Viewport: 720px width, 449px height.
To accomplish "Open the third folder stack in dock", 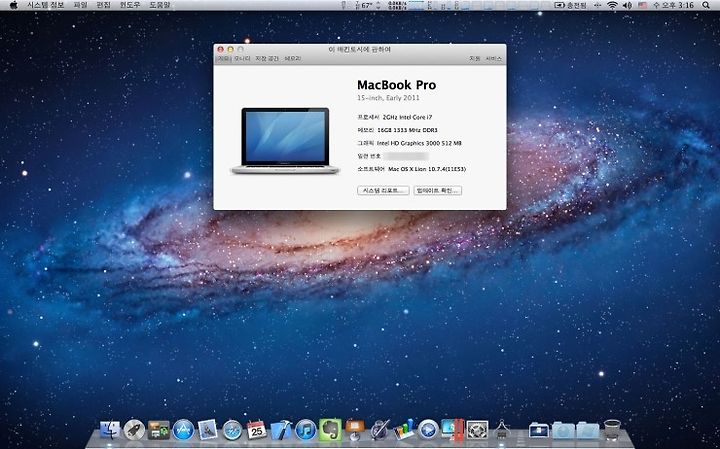I will click(x=588, y=430).
